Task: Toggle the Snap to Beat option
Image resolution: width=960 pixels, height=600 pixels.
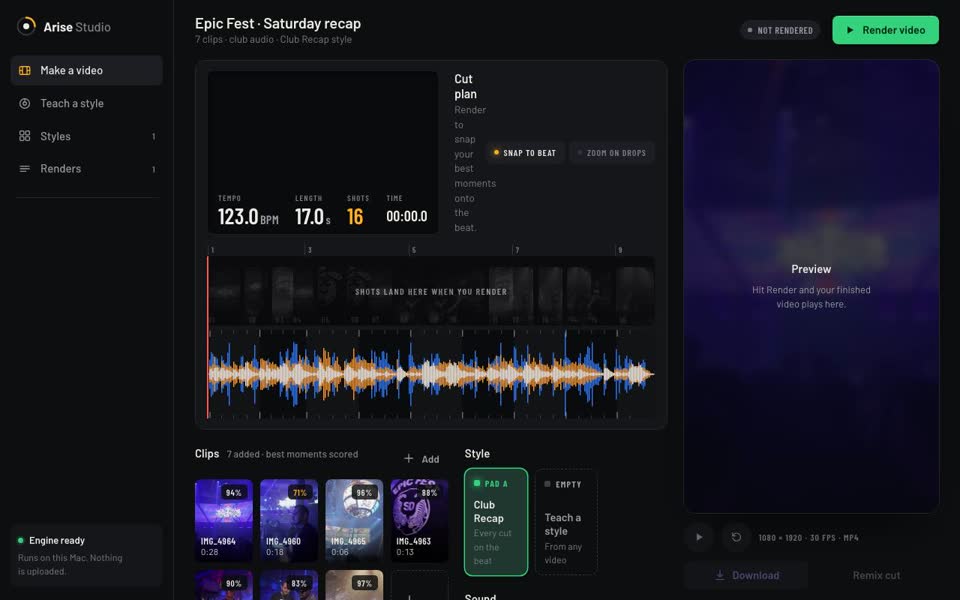Action: (x=525, y=153)
